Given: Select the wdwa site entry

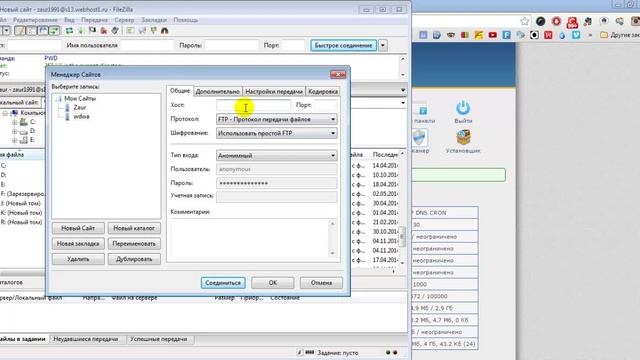Looking at the screenshot, I should [x=81, y=117].
